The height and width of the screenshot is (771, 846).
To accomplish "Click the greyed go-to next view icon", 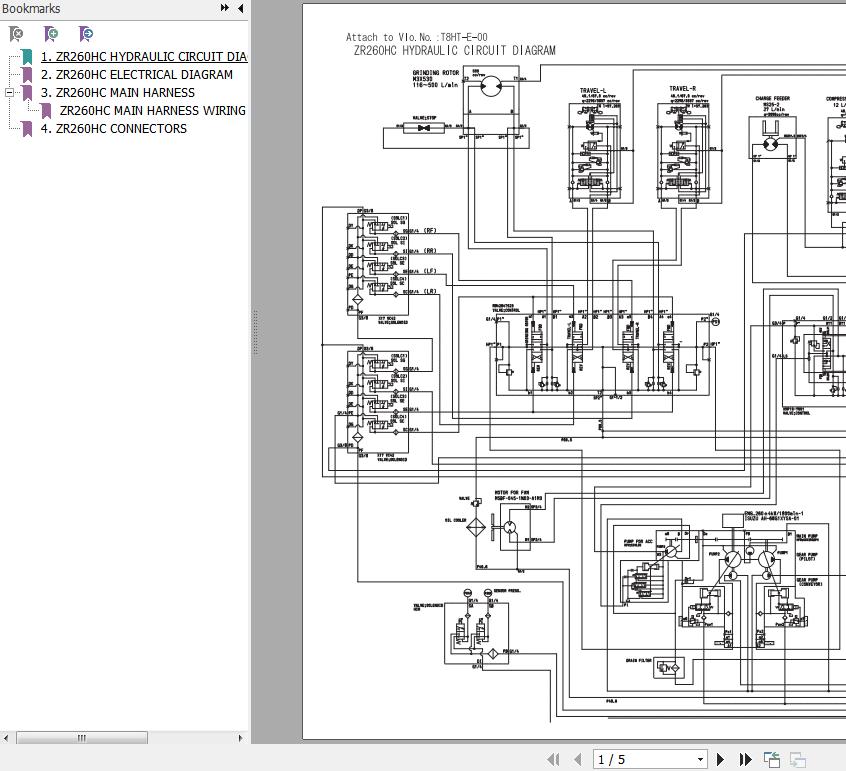I will [x=797, y=760].
